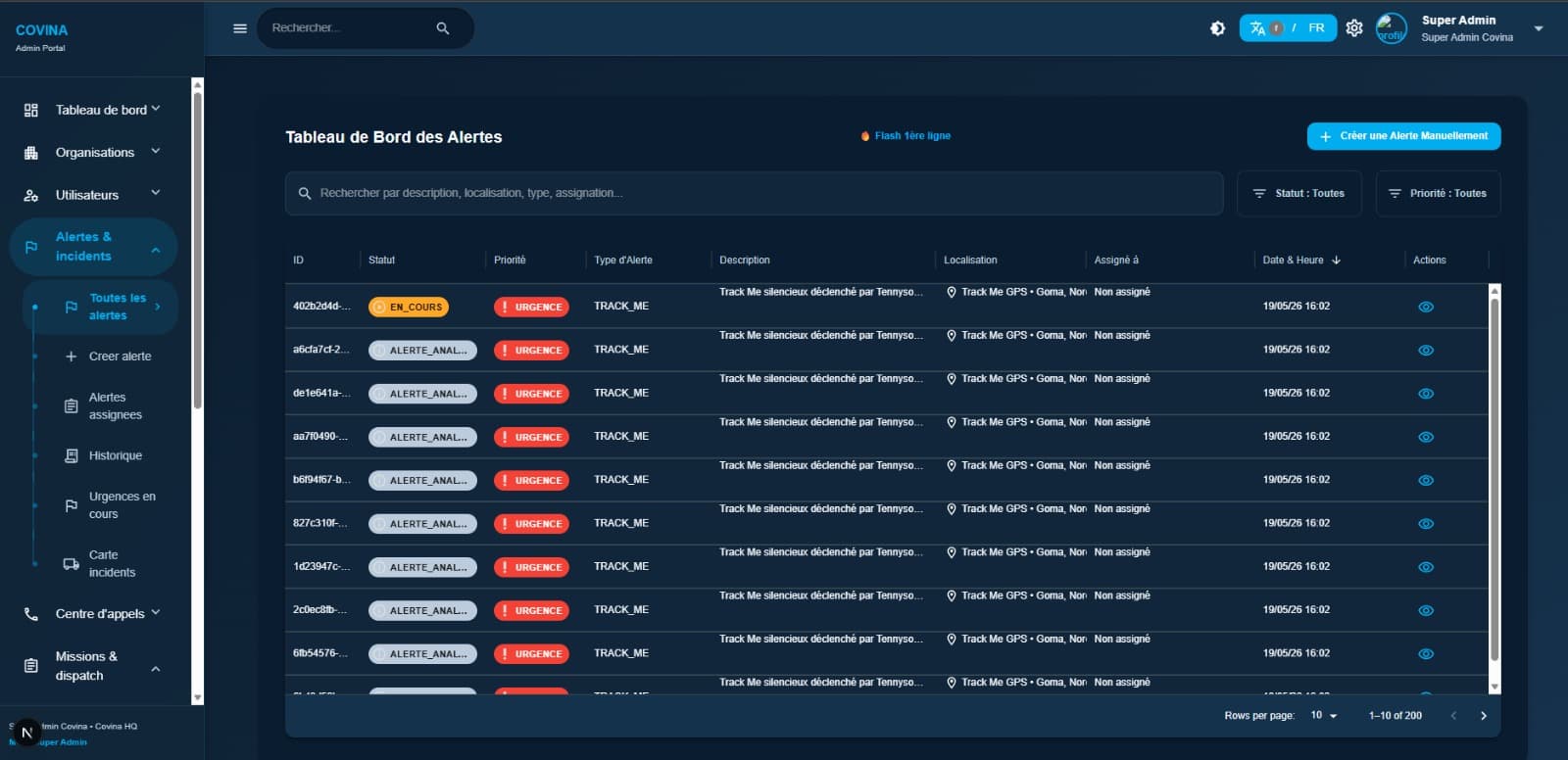Toggle the dark/light theme icon
This screenshot has height=760, width=1568.
click(1217, 28)
